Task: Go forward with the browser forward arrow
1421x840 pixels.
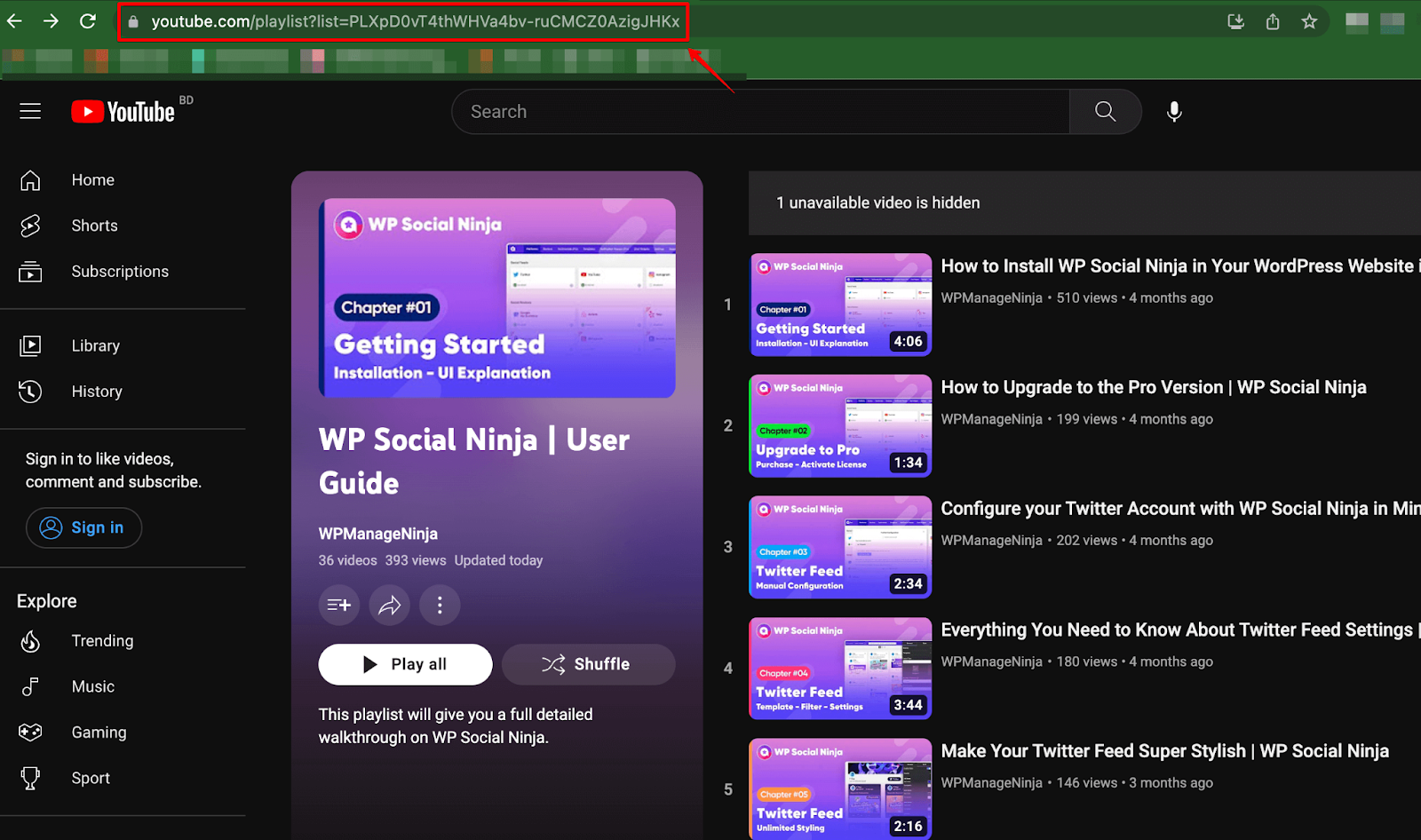Action: coord(51,21)
